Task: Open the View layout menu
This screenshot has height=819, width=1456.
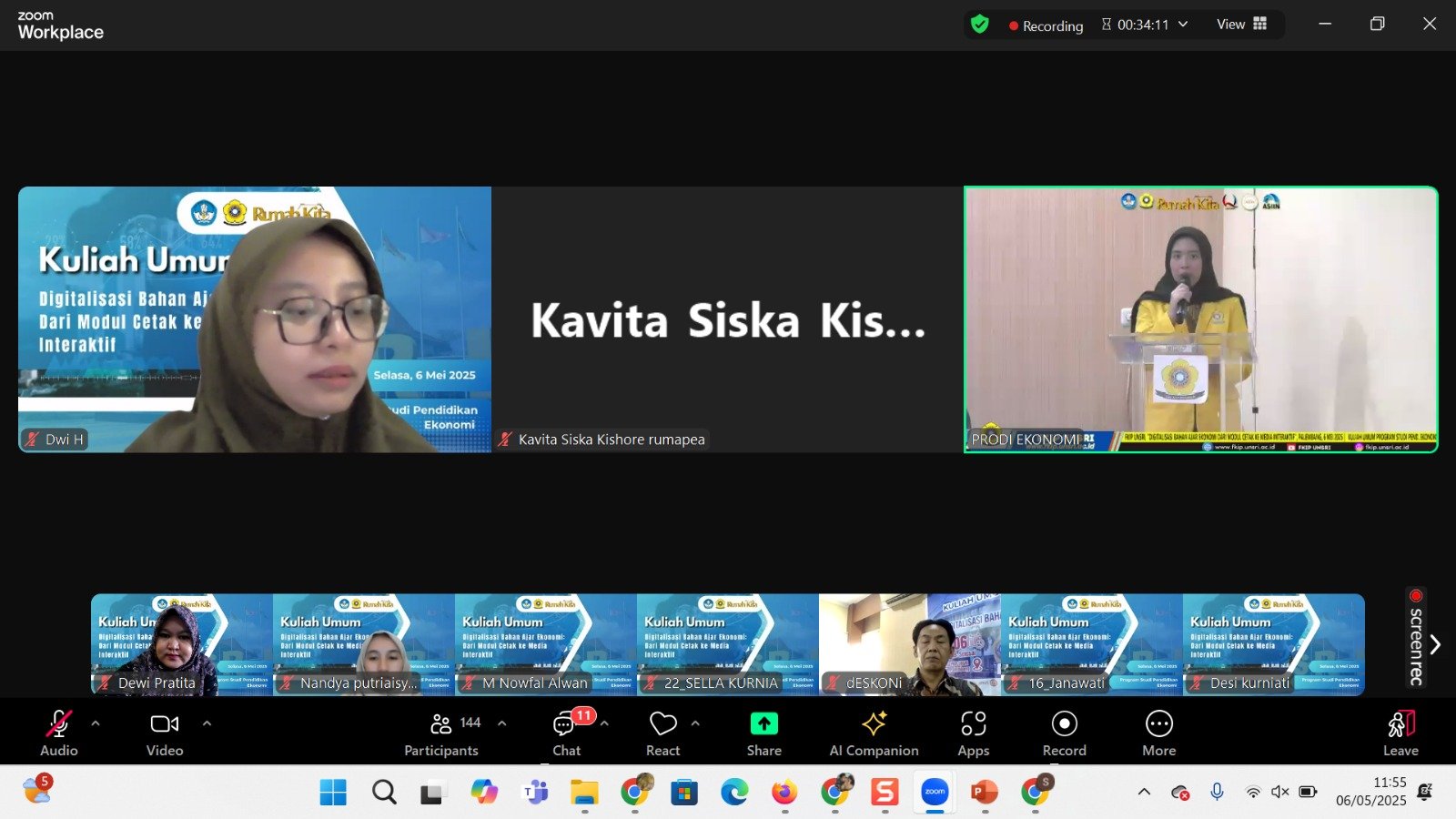Action: click(x=1242, y=25)
